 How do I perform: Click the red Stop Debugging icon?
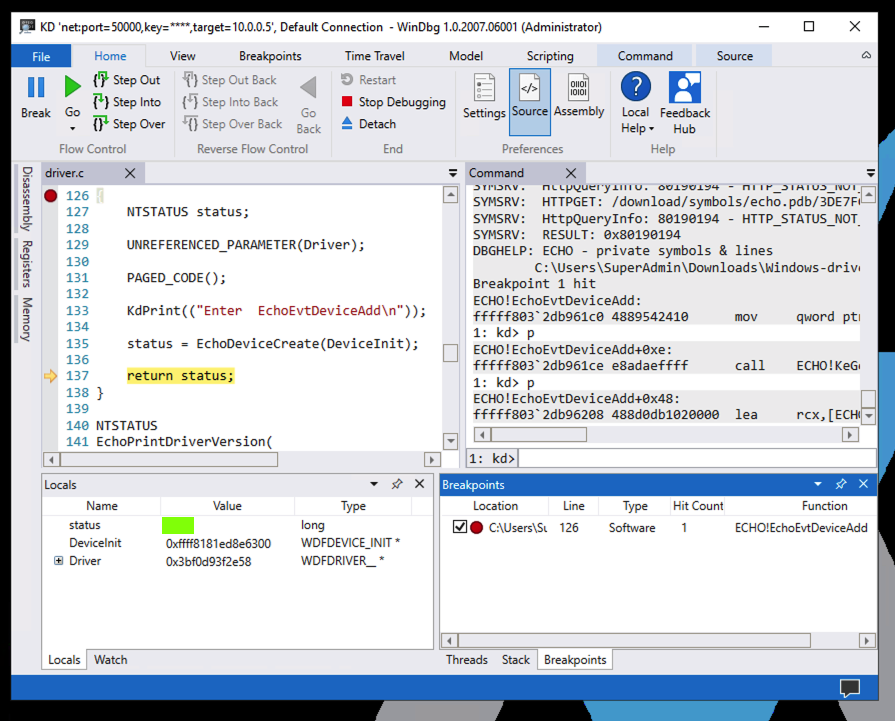(347, 102)
